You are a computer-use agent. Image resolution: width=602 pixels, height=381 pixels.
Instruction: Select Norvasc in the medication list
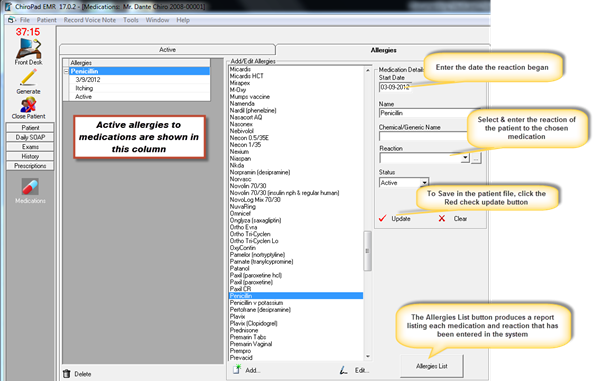240,179
